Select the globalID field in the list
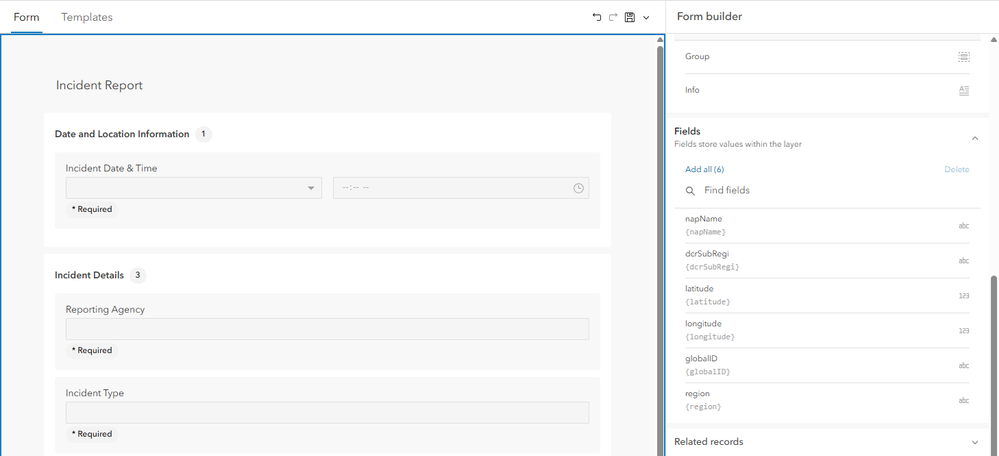 coord(800,366)
